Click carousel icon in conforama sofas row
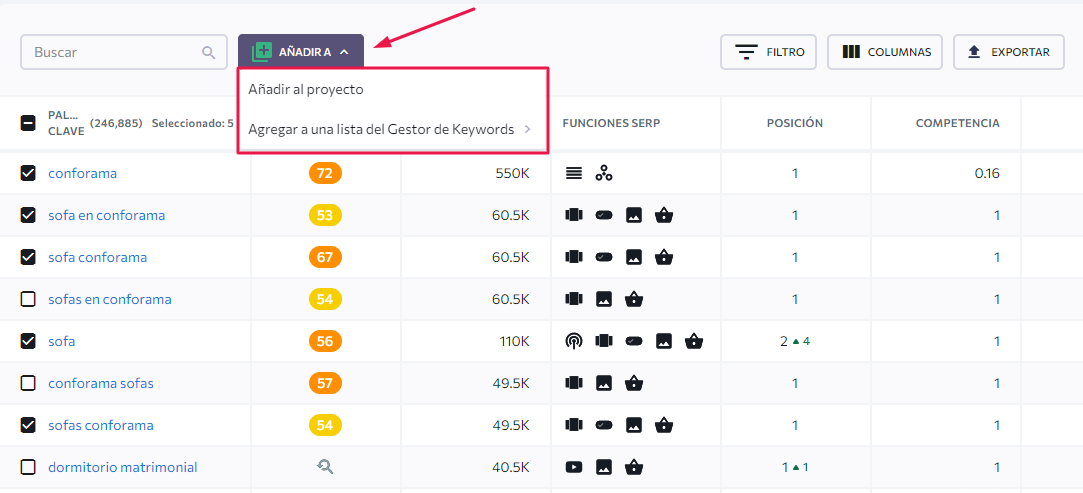The width and height of the screenshot is (1083, 493). (x=573, y=383)
